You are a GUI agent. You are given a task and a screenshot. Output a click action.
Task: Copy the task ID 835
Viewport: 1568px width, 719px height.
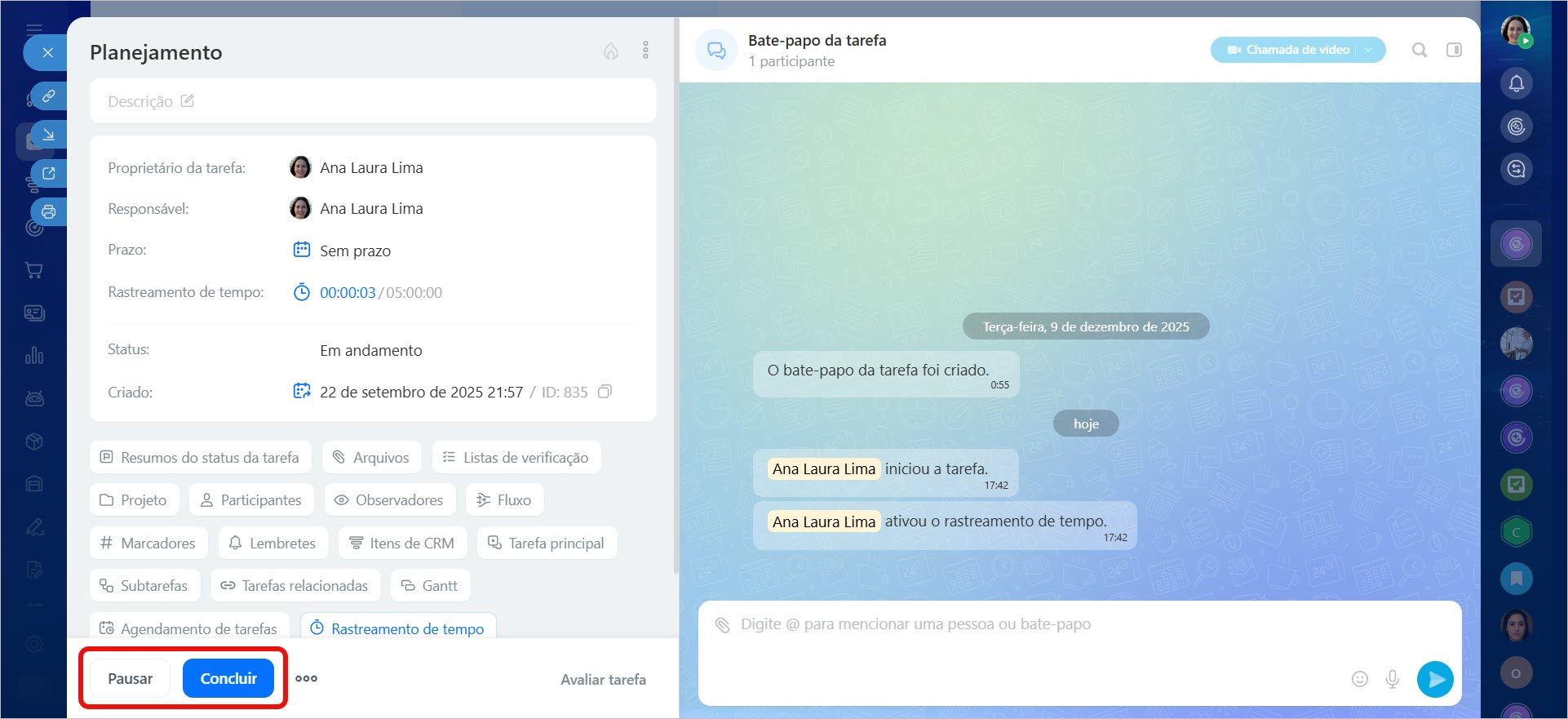605,392
